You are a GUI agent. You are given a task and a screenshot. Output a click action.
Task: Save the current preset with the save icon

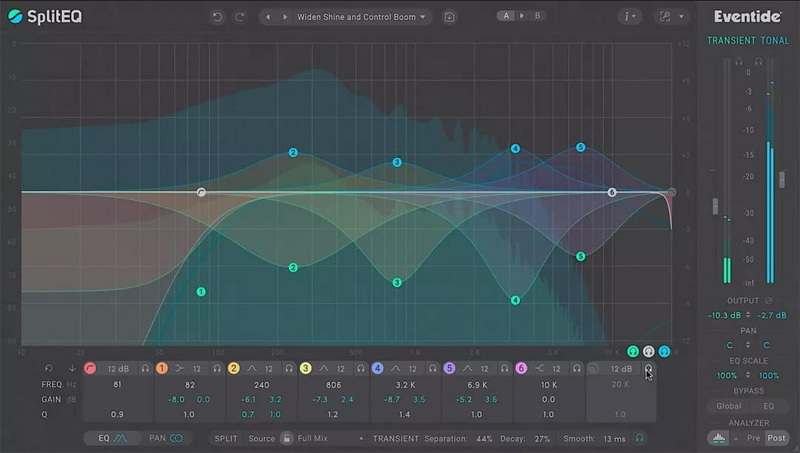(x=449, y=17)
